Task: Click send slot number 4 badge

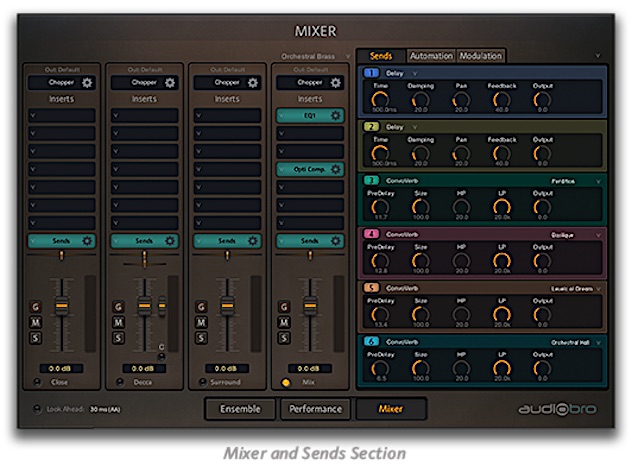Action: tap(371, 234)
